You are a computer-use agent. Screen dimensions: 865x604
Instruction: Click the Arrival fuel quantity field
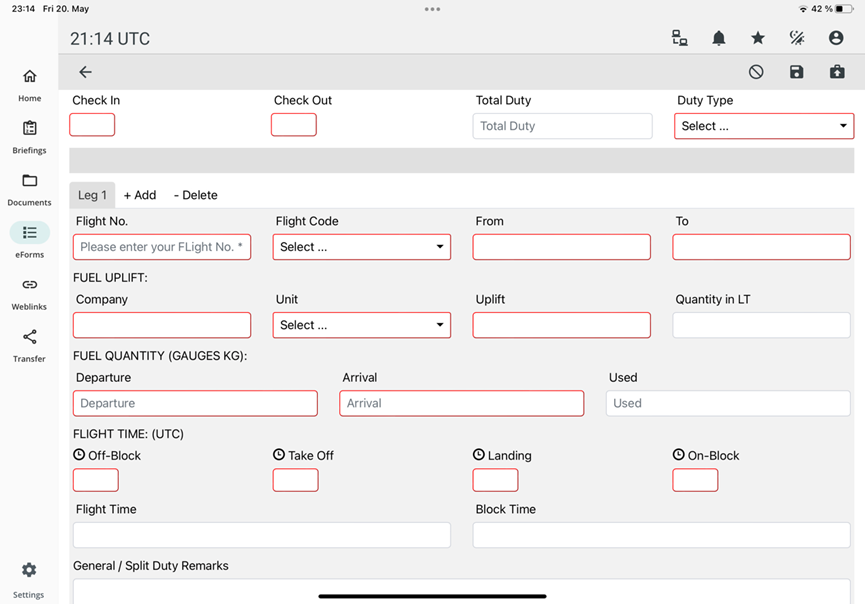[x=462, y=403]
